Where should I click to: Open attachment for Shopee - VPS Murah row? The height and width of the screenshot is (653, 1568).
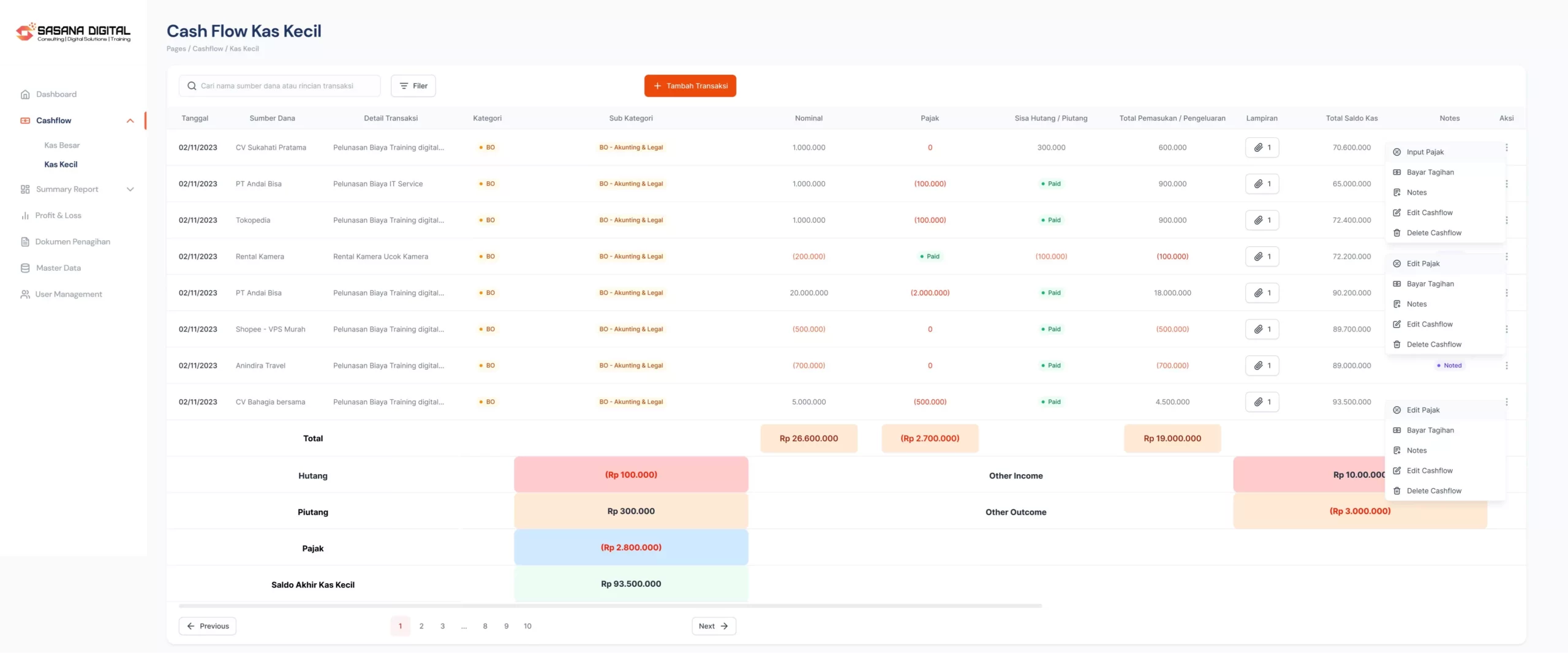click(x=1262, y=329)
